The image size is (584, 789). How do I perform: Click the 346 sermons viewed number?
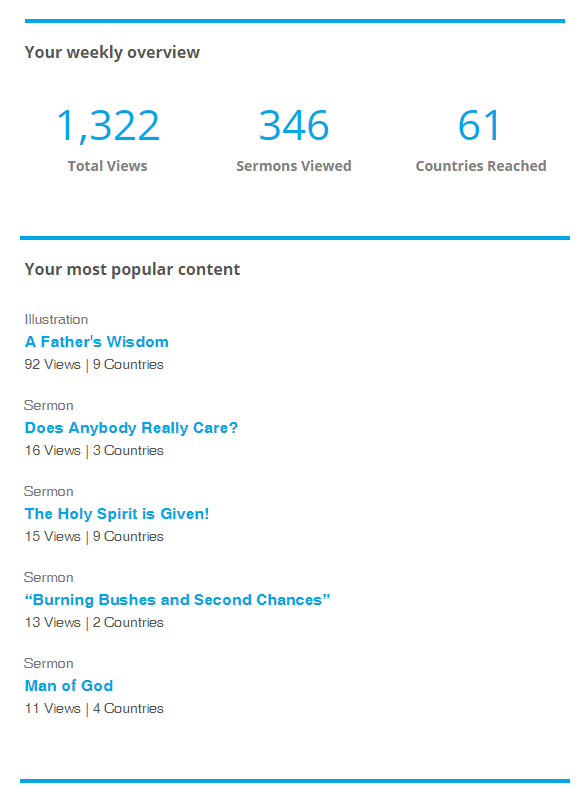click(294, 126)
